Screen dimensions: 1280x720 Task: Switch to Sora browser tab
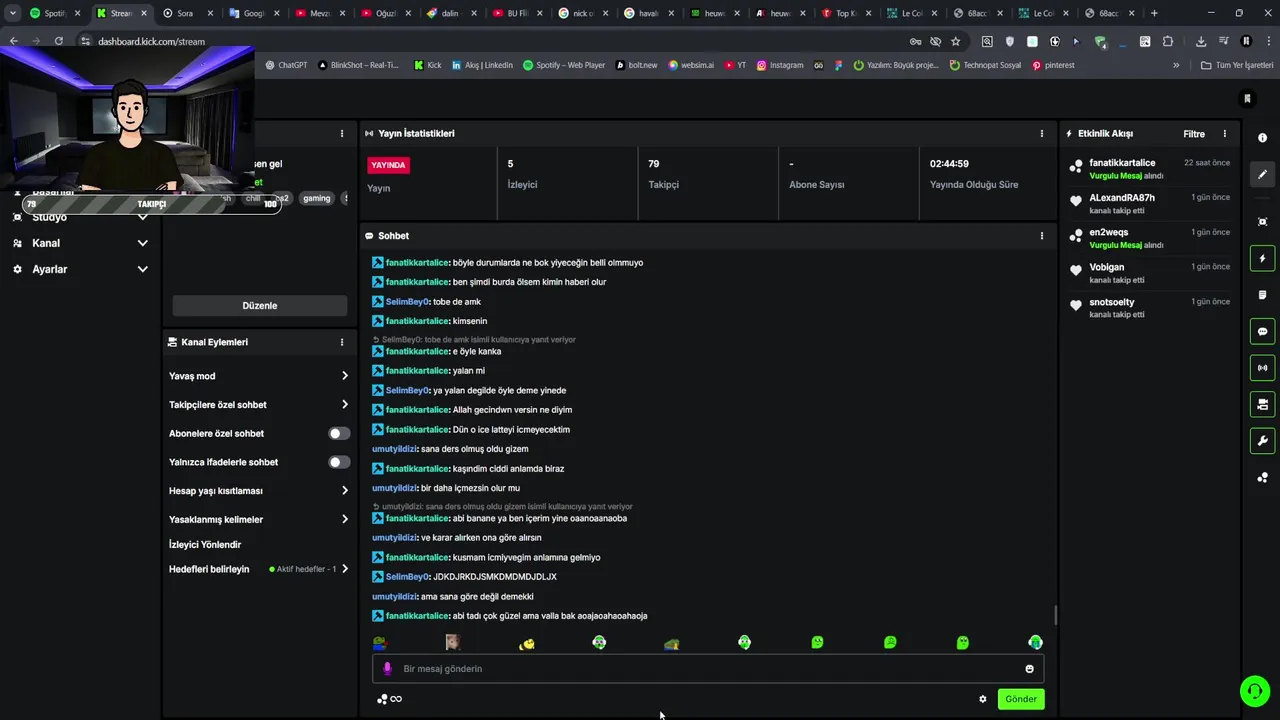pos(187,13)
